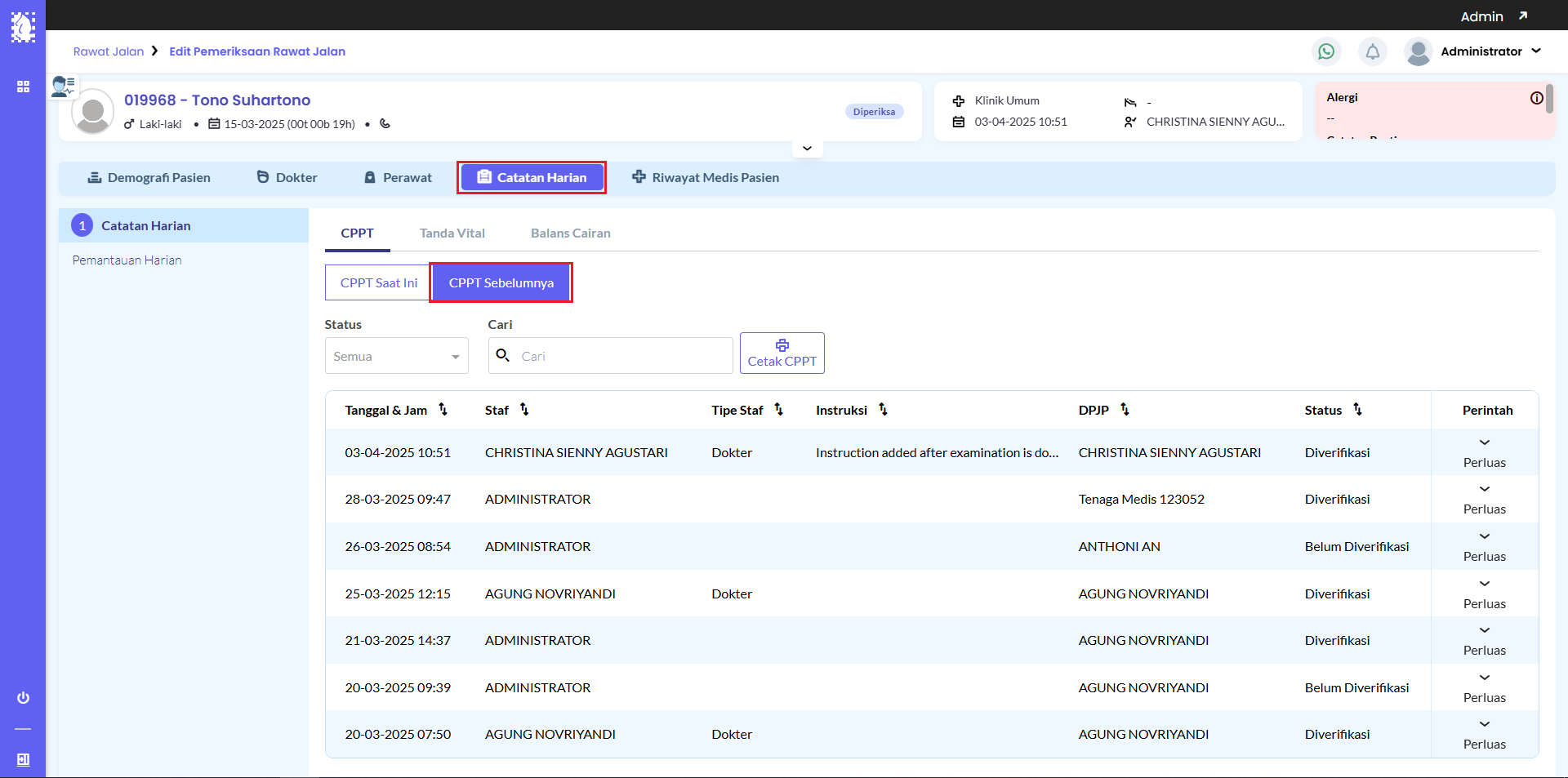Switch to Tanda Vital sub-tab

click(x=452, y=233)
